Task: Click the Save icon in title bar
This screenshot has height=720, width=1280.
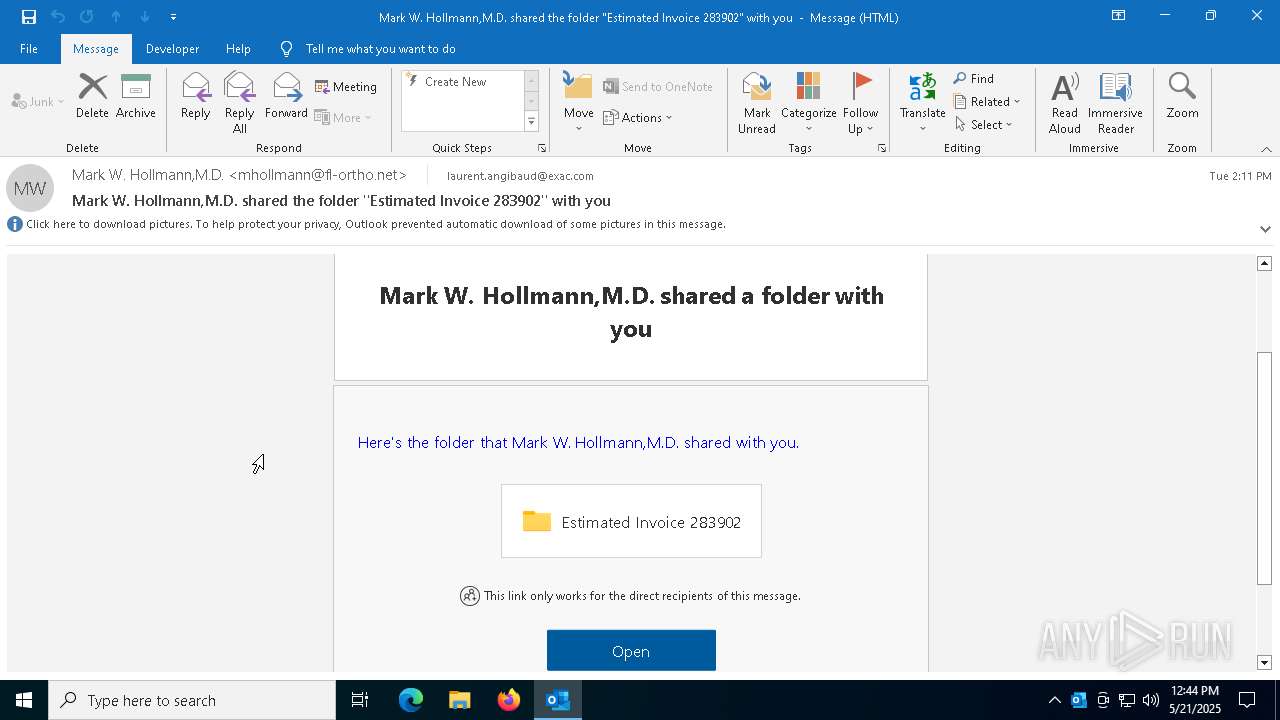Action: click(29, 17)
